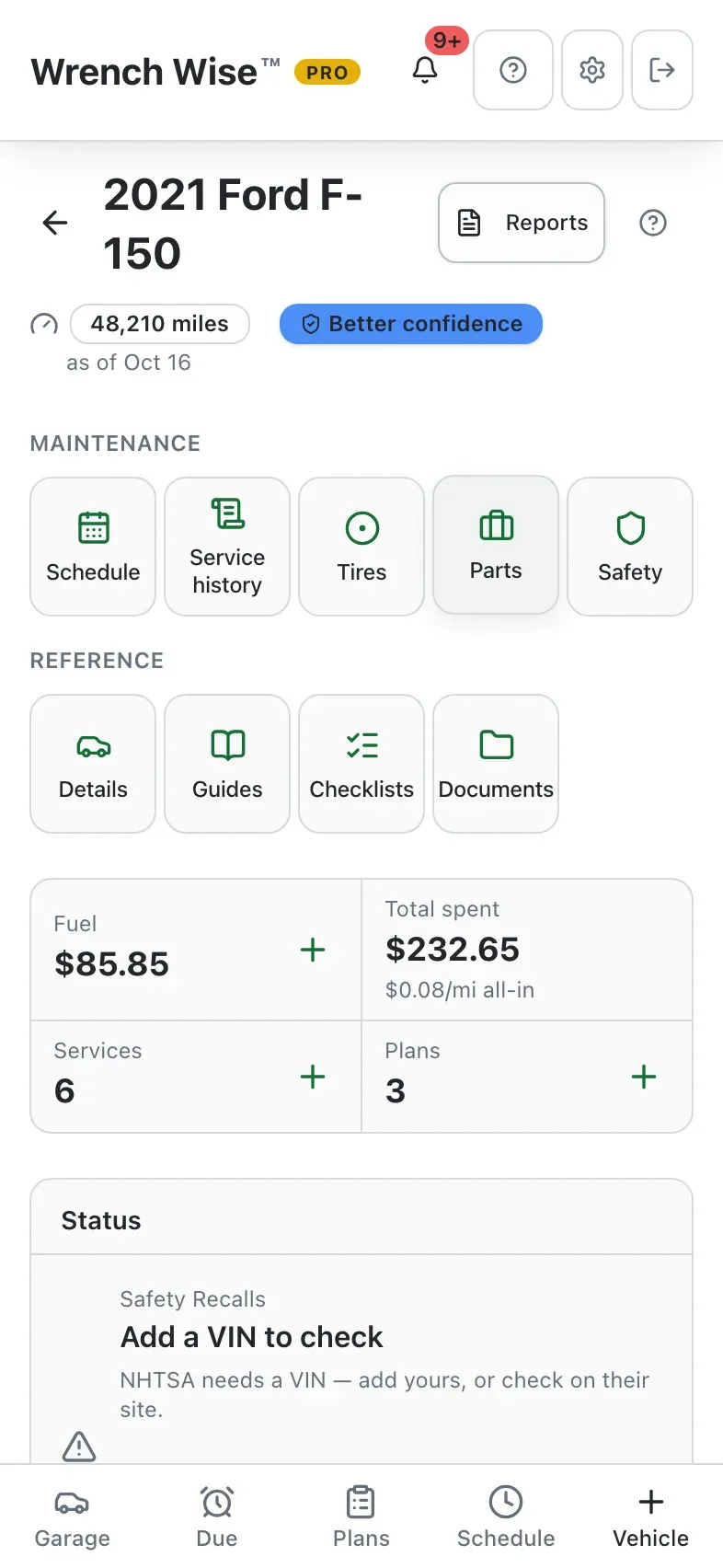Switch to the Schedule bottom tab
Screen dimensions: 723x1568
pos(506,1516)
